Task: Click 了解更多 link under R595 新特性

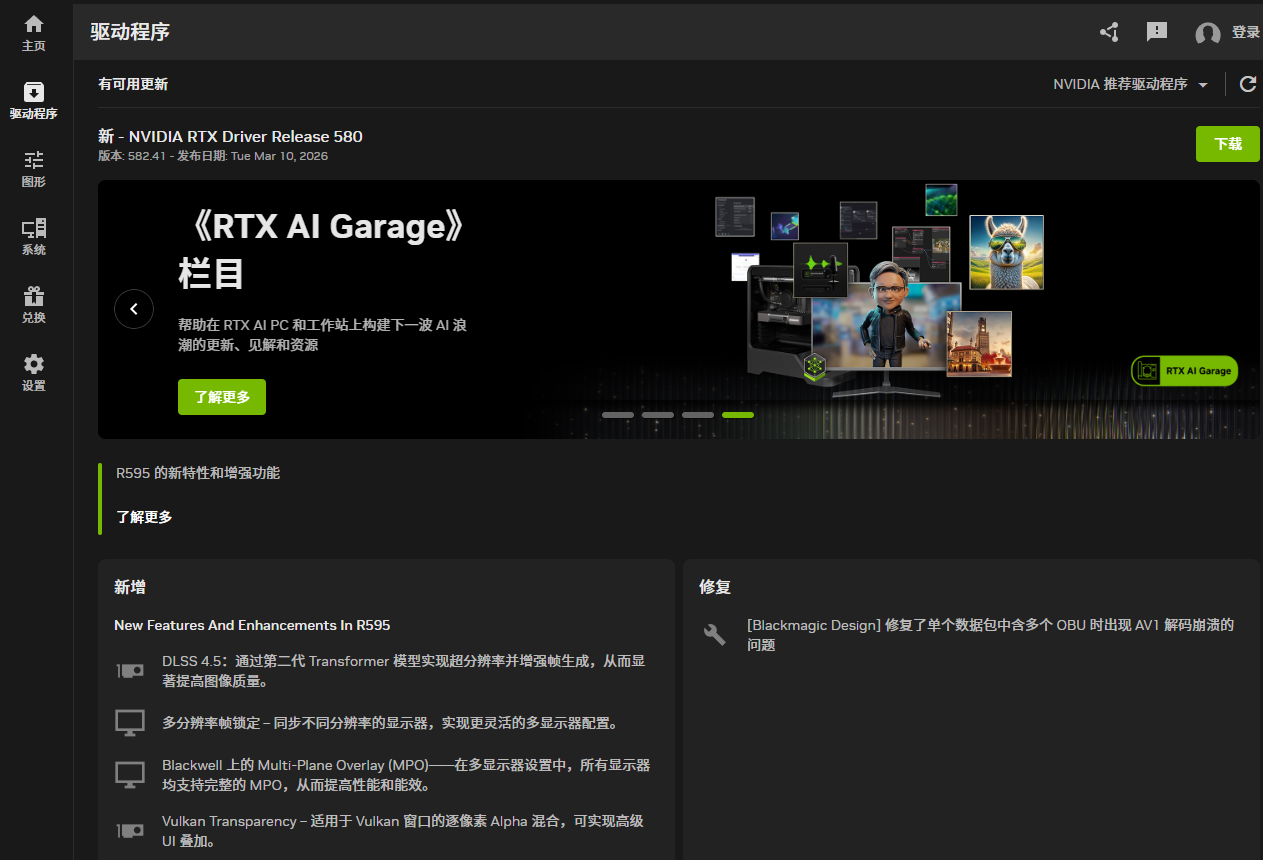Action: tap(144, 517)
